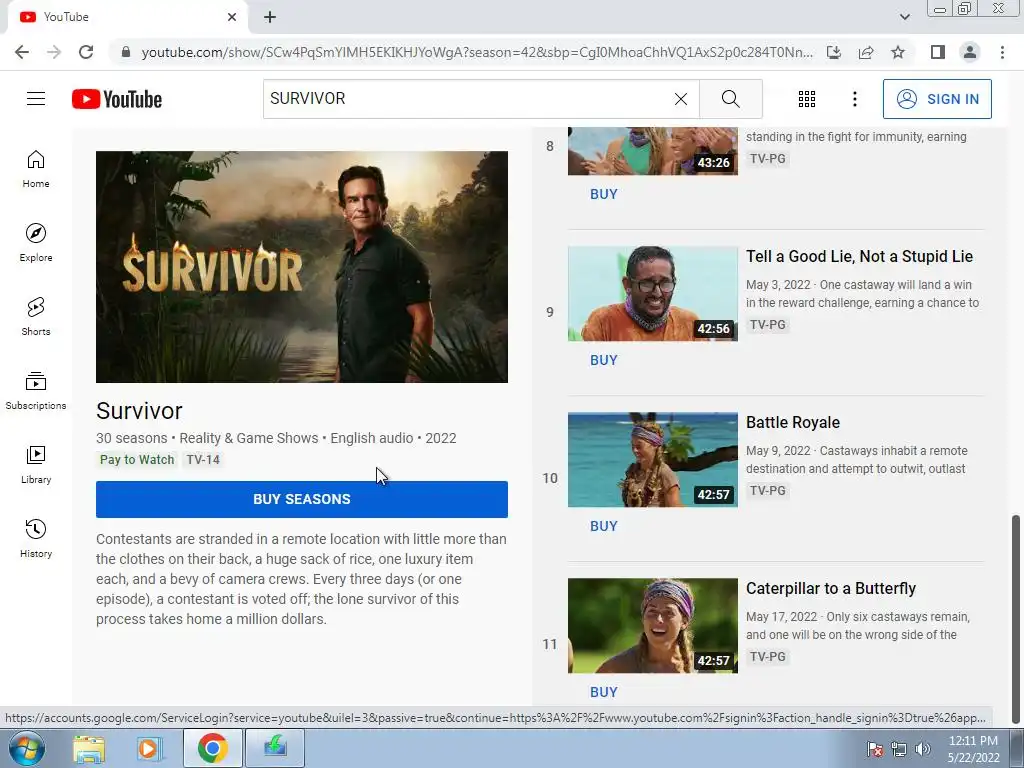Open the 43:26 episode thumbnail
Viewport: 1024px width, 768px height.
click(652, 151)
